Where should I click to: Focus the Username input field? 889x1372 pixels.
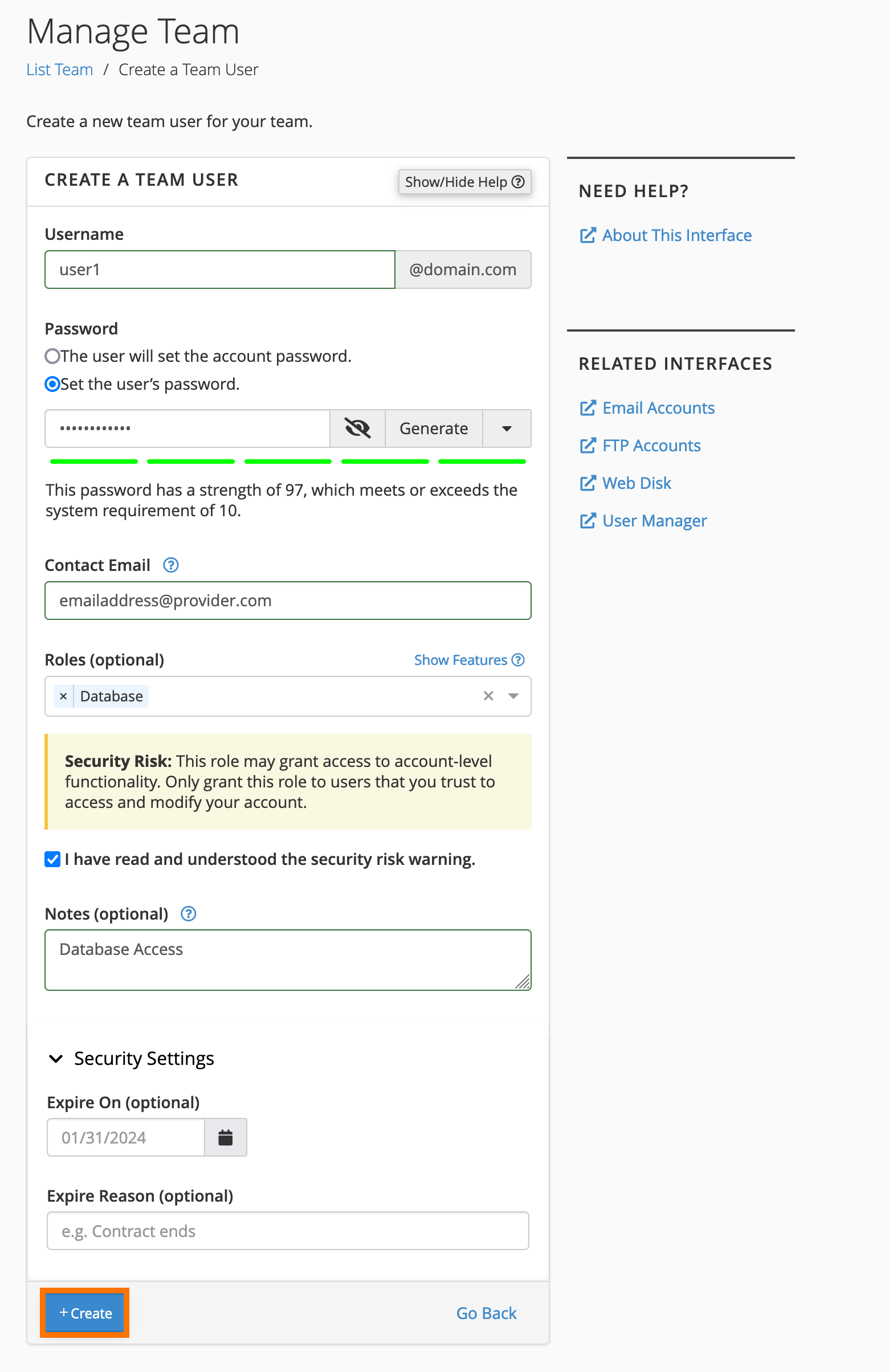220,269
